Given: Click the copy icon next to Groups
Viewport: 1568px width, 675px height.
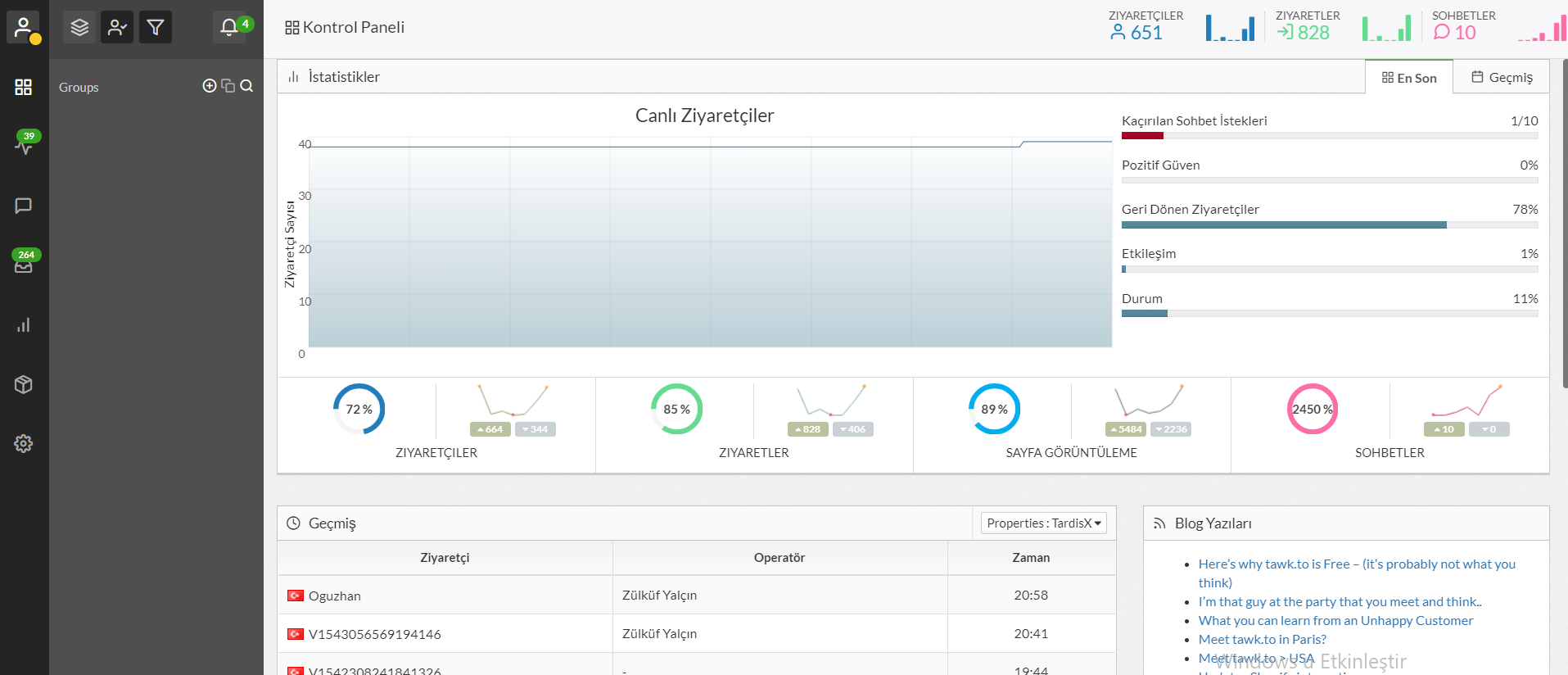Looking at the screenshot, I should 228,86.
